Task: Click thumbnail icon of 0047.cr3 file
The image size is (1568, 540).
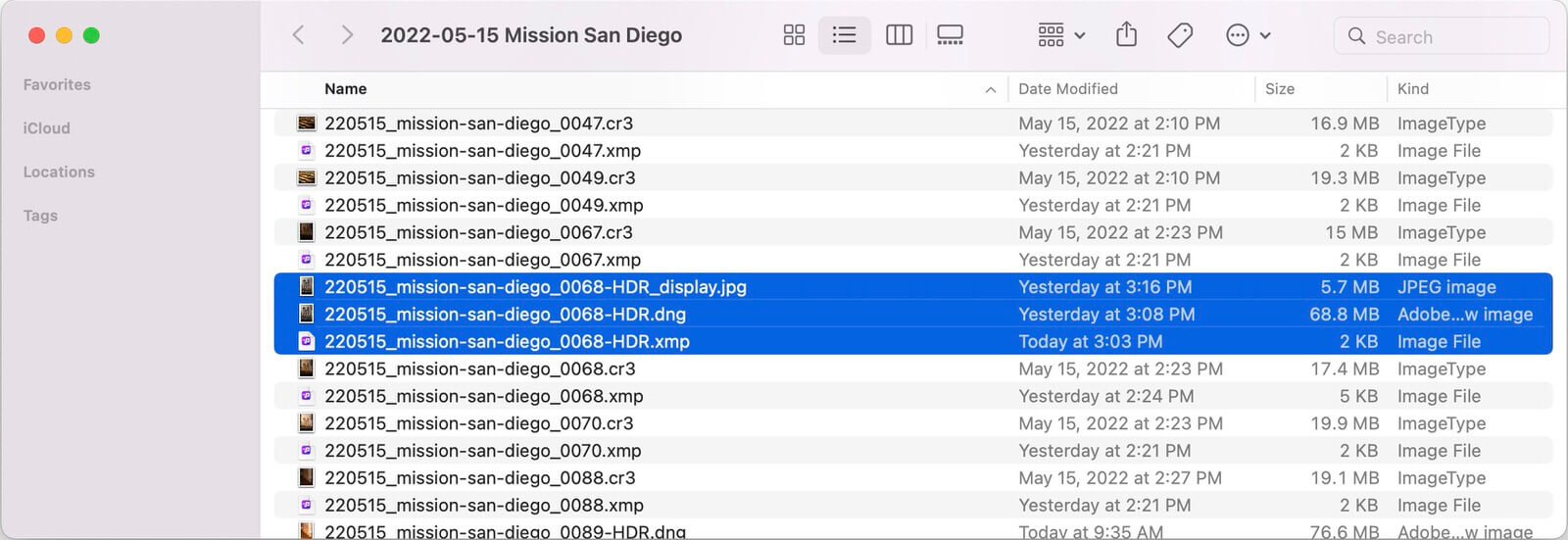Action: pos(307,123)
